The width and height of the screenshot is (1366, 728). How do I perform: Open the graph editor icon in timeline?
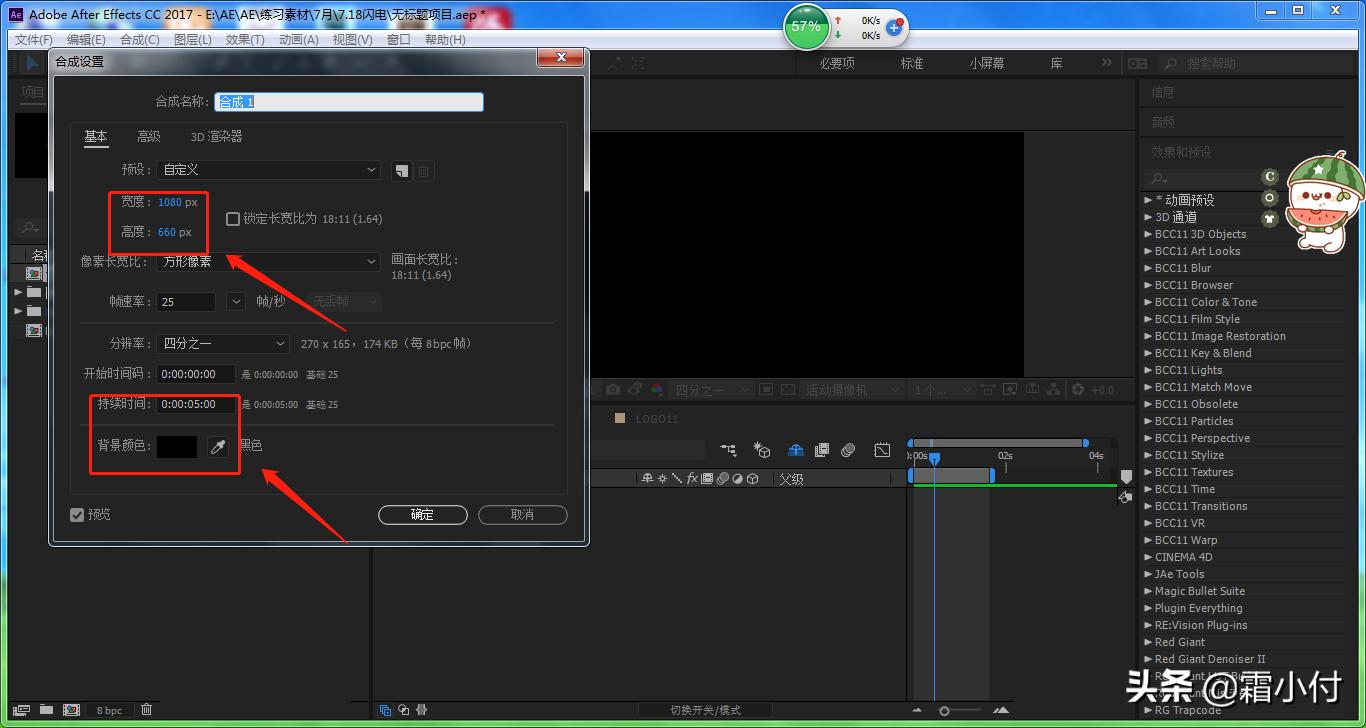point(881,451)
